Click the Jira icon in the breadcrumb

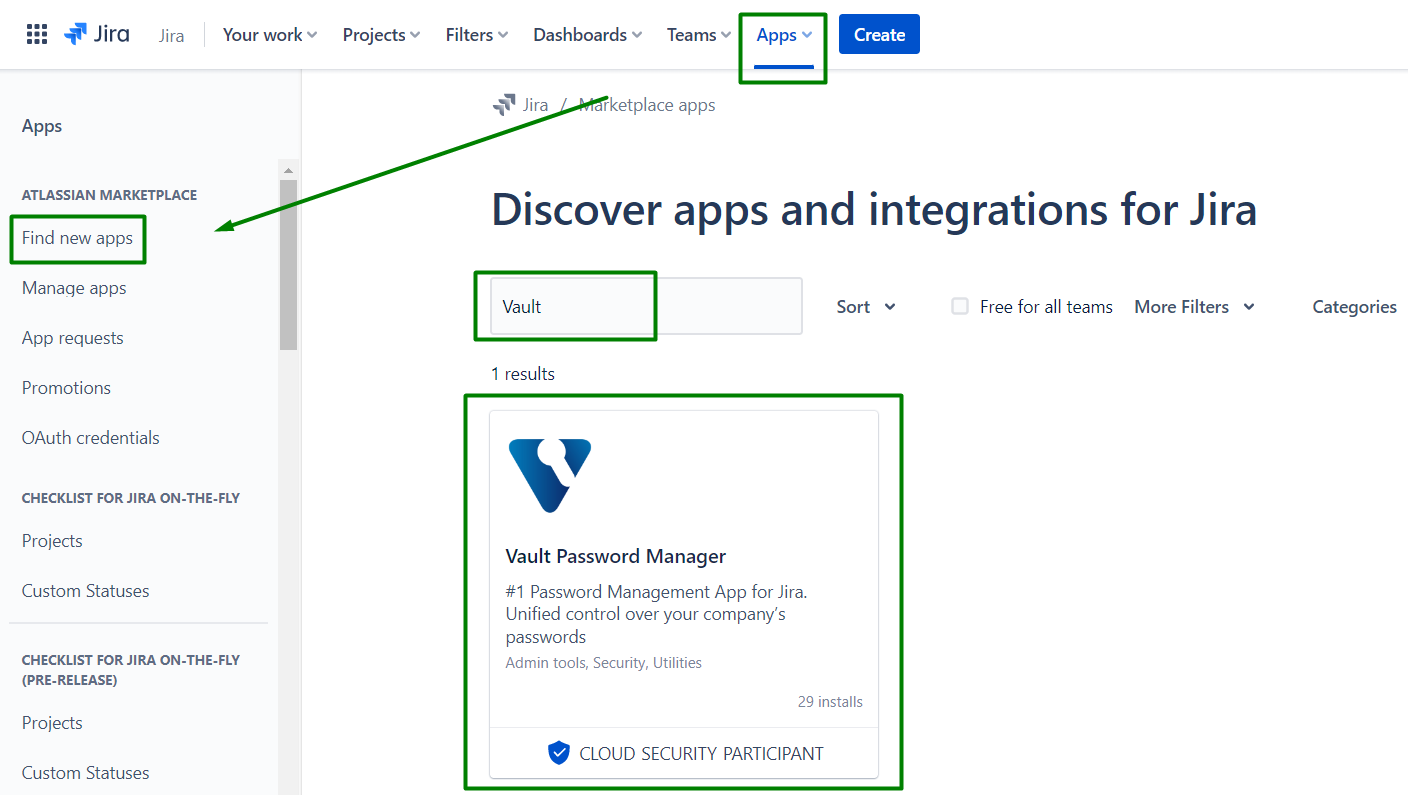point(504,105)
